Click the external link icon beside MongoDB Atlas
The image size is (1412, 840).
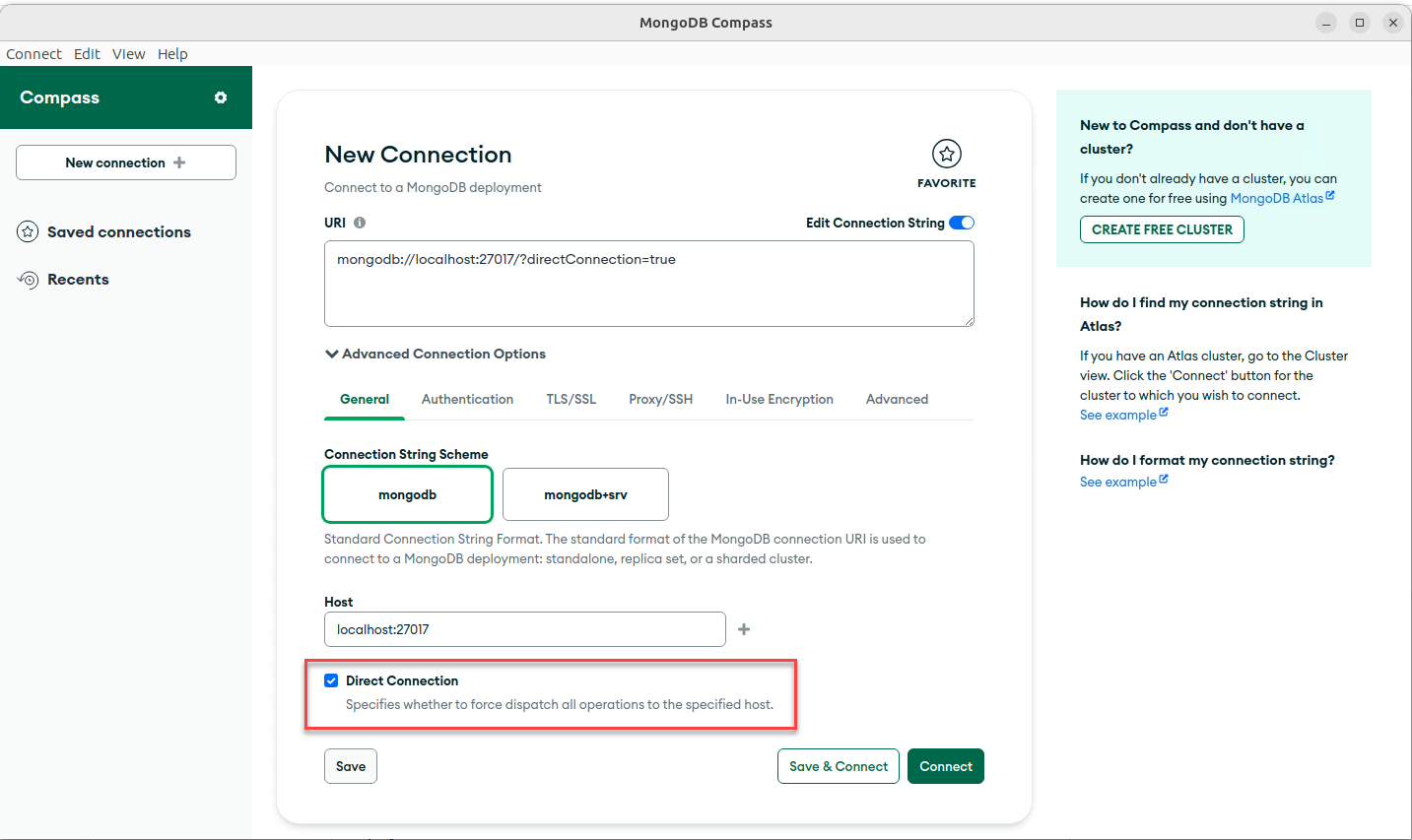(1330, 196)
